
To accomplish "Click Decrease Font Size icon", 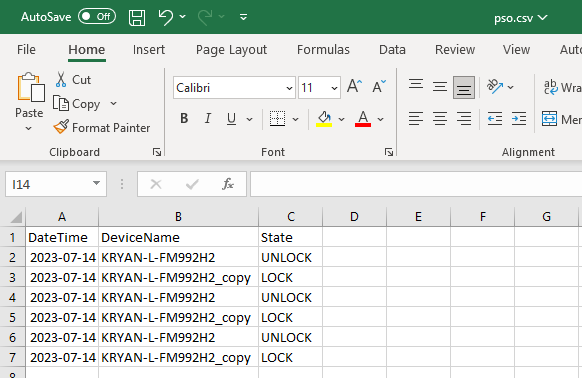I will (x=379, y=87).
